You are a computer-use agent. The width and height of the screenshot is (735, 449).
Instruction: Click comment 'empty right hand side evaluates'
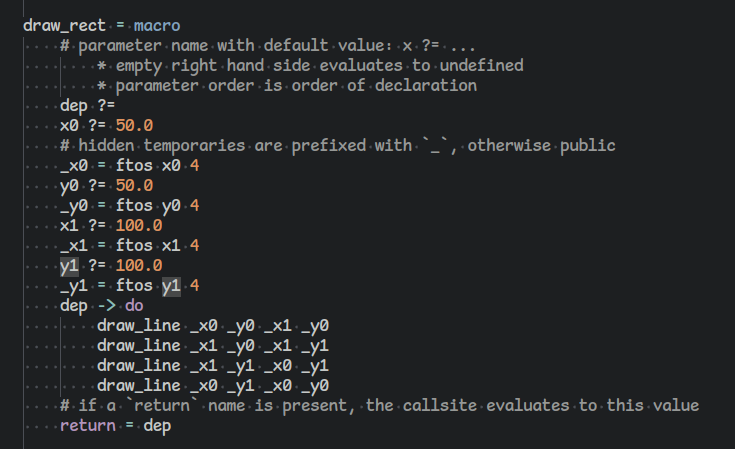coord(310,66)
